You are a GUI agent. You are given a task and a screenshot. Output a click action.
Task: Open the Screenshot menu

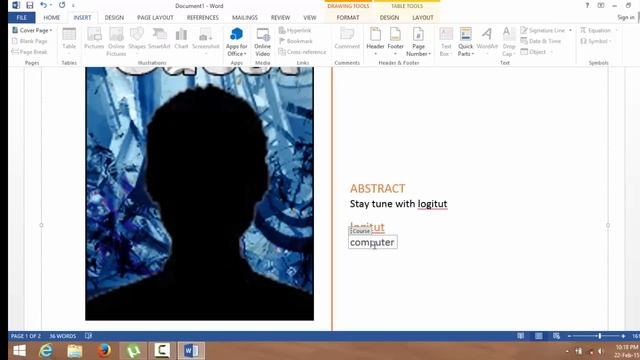(206, 42)
